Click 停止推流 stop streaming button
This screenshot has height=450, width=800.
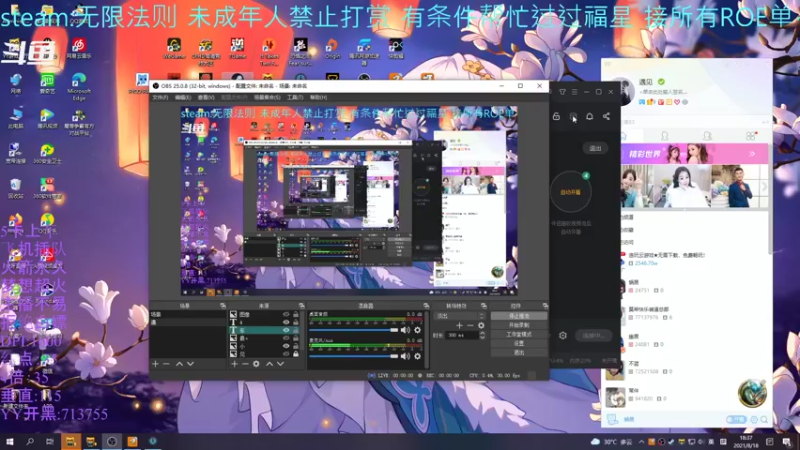click(x=519, y=316)
